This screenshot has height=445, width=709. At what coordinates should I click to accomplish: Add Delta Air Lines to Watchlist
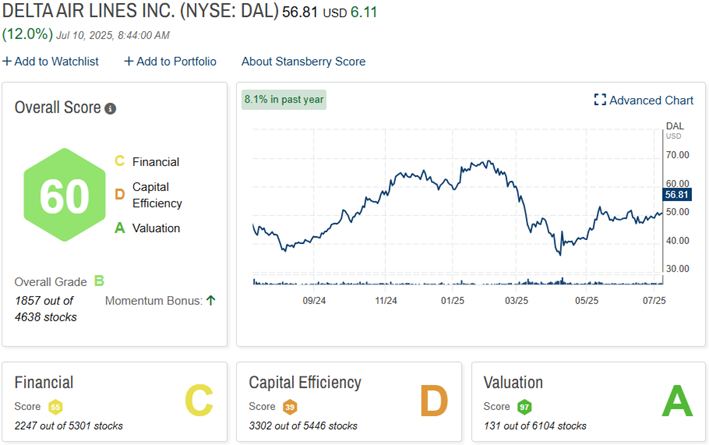coord(50,61)
